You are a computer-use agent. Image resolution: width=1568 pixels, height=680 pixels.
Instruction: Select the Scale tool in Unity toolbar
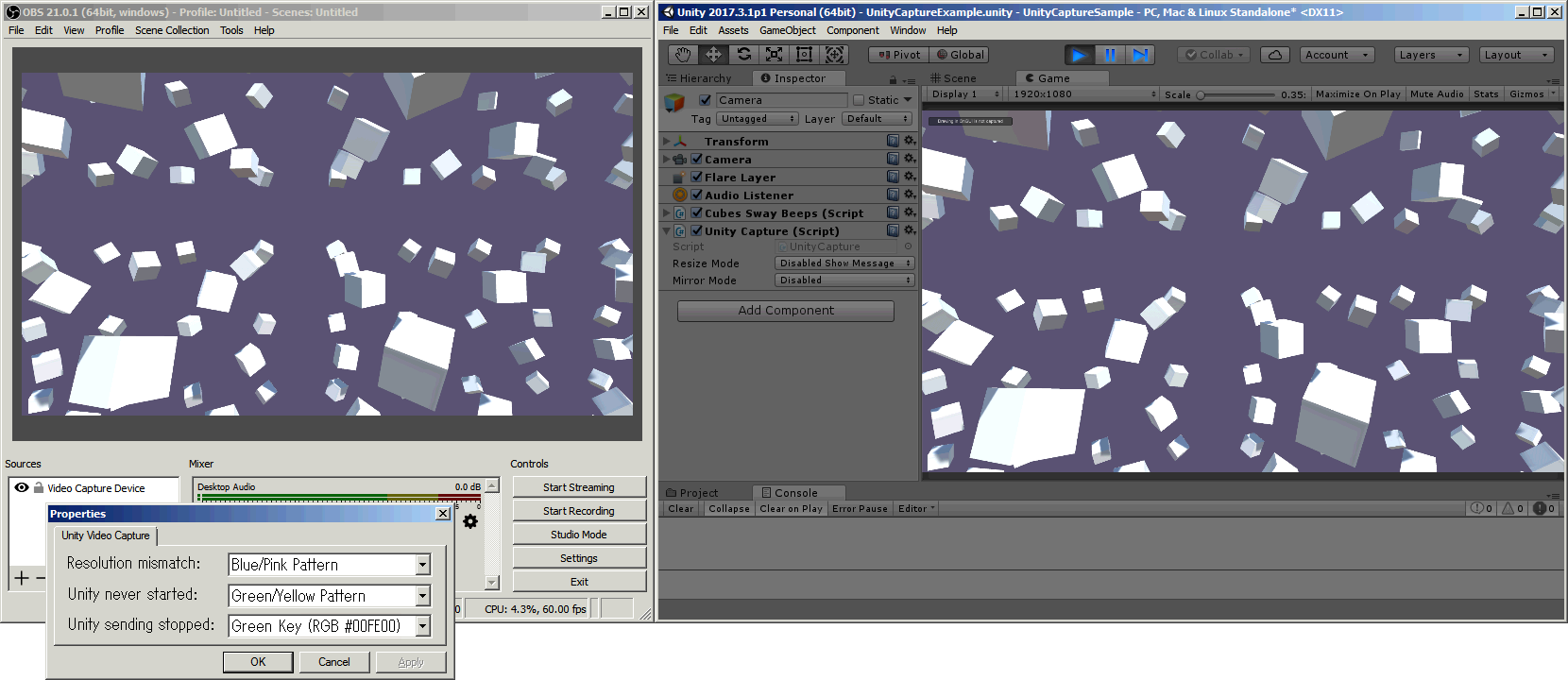click(x=774, y=55)
